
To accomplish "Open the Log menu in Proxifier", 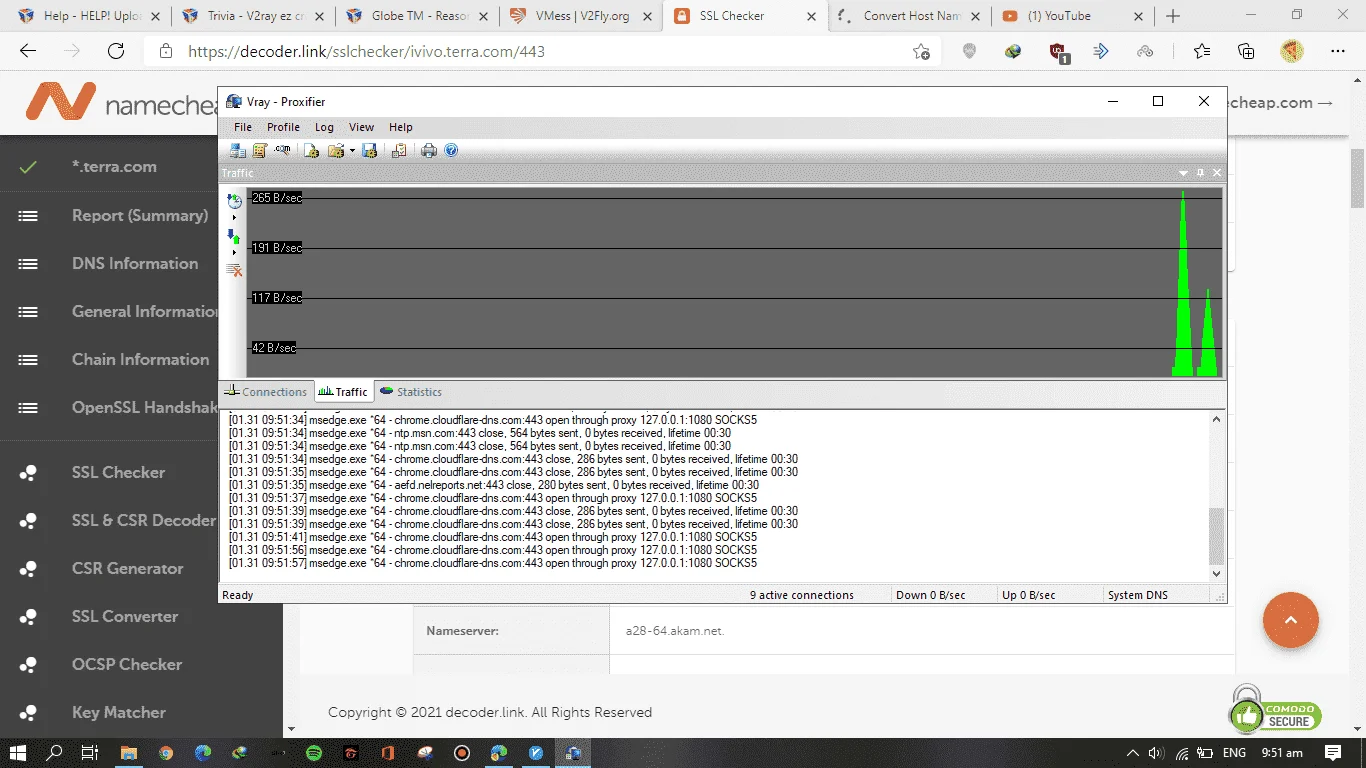I will coord(324,127).
